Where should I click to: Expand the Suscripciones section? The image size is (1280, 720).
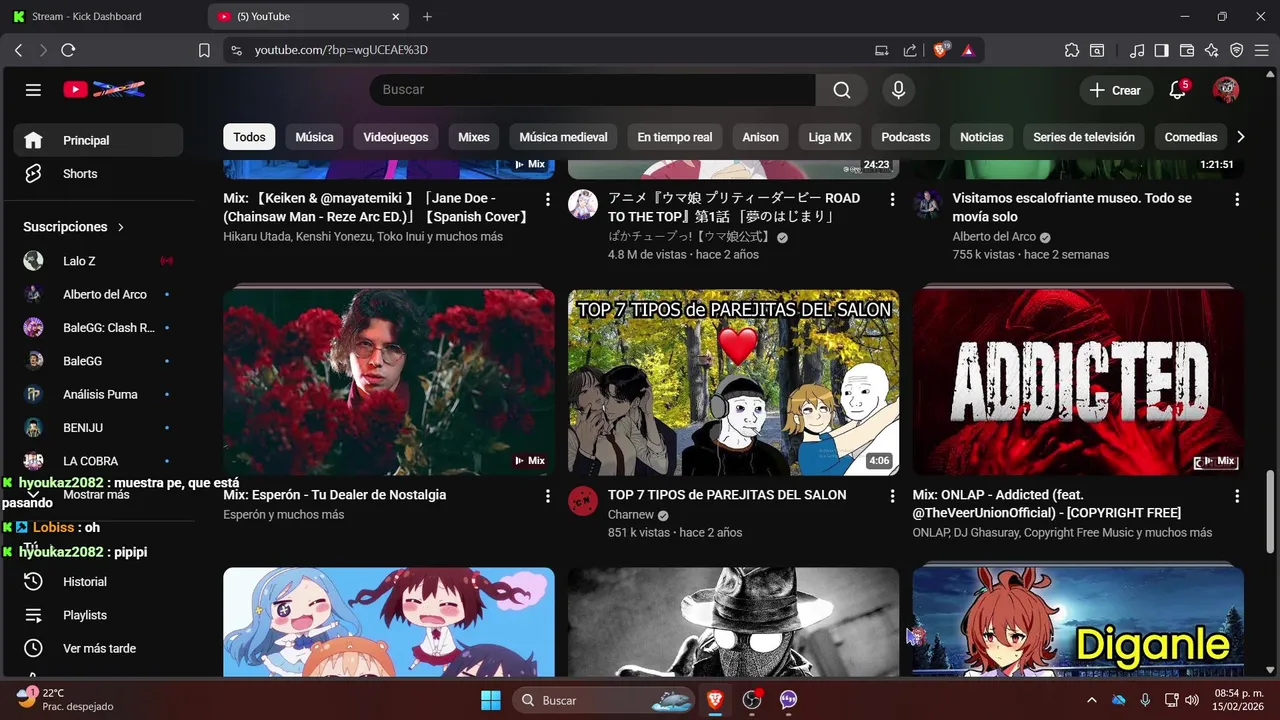[x=74, y=227]
